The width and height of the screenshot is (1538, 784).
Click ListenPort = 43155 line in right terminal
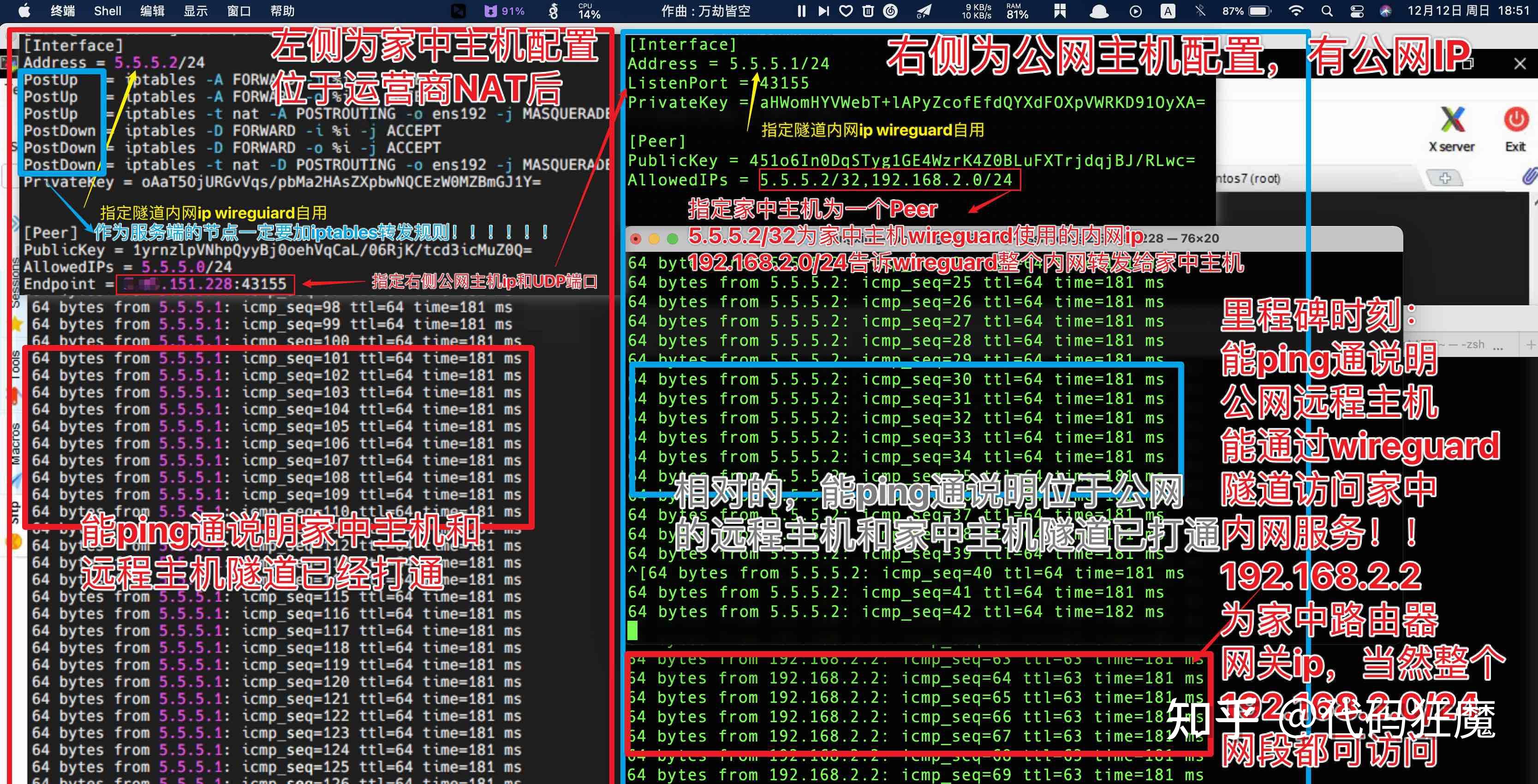718,83
